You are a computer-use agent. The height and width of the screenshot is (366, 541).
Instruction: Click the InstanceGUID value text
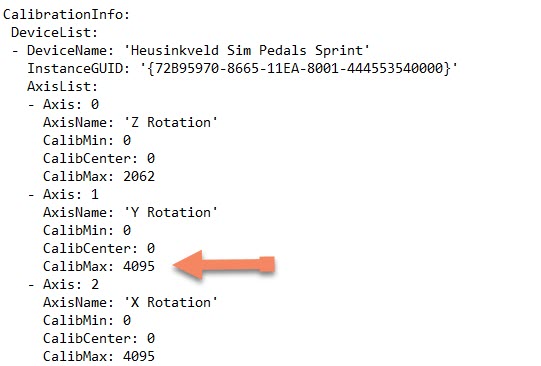[299, 68]
